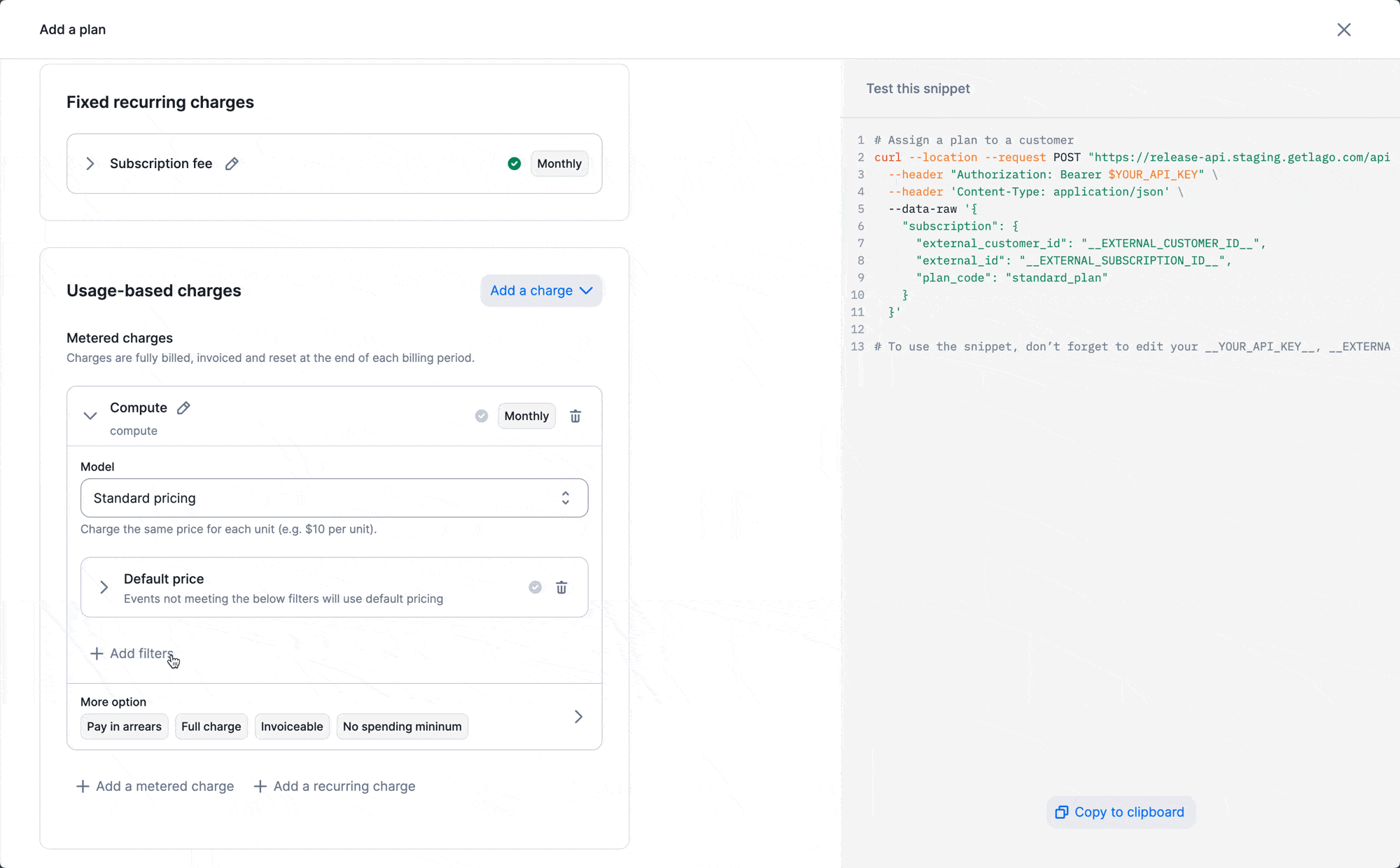Edit Subscription fee name with pencil icon

point(232,164)
